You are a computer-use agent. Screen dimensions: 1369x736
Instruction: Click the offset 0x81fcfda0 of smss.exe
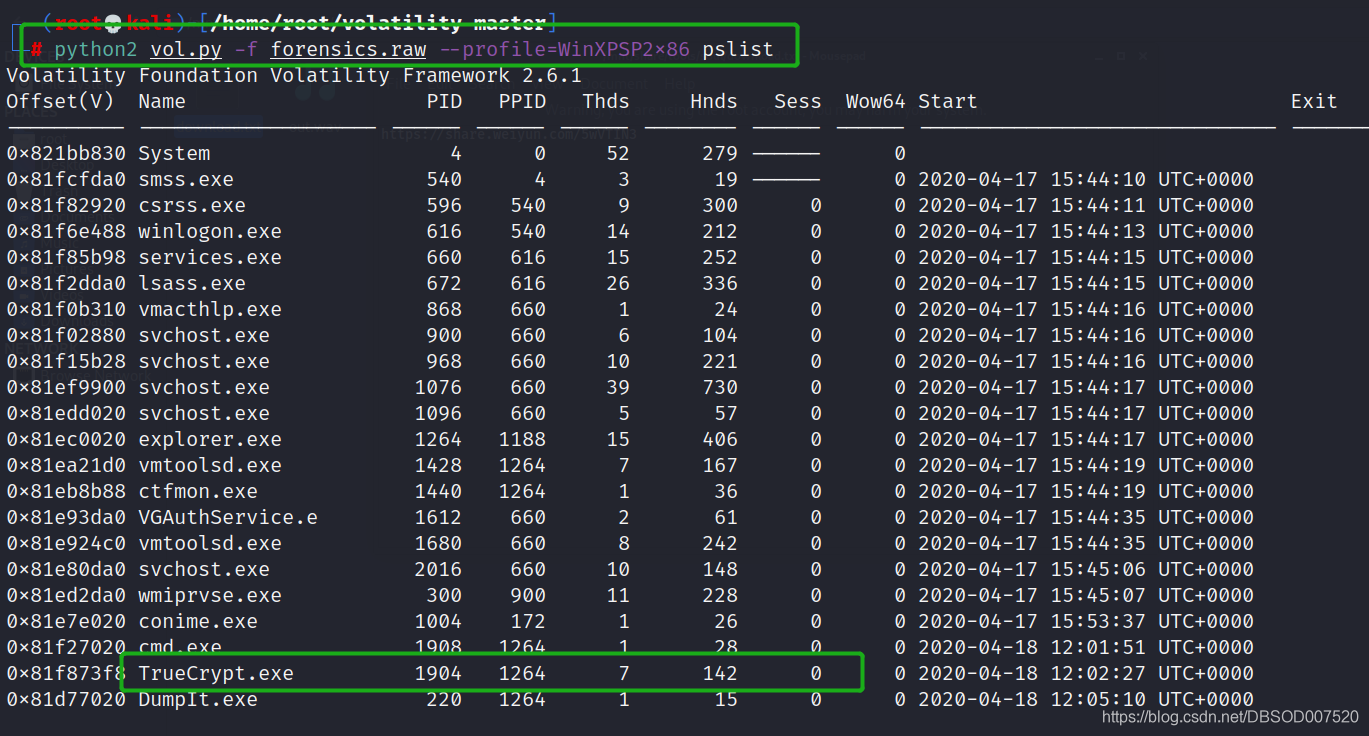pyautogui.click(x=66, y=179)
